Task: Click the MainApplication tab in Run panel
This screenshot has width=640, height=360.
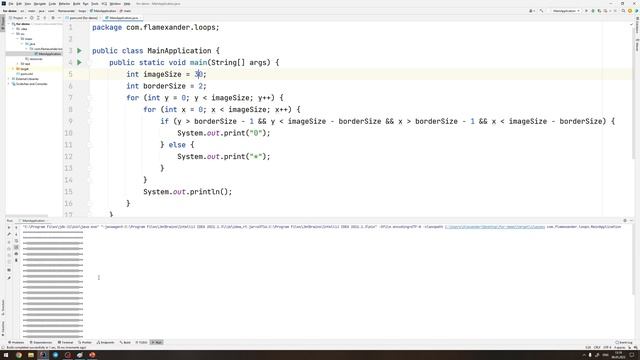Action: coord(33,221)
